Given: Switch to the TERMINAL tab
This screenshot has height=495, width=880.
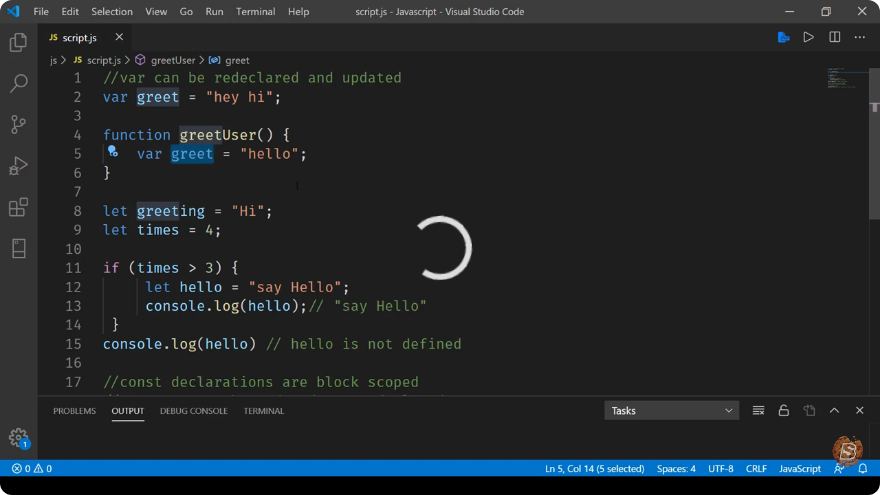Looking at the screenshot, I should pyautogui.click(x=264, y=411).
